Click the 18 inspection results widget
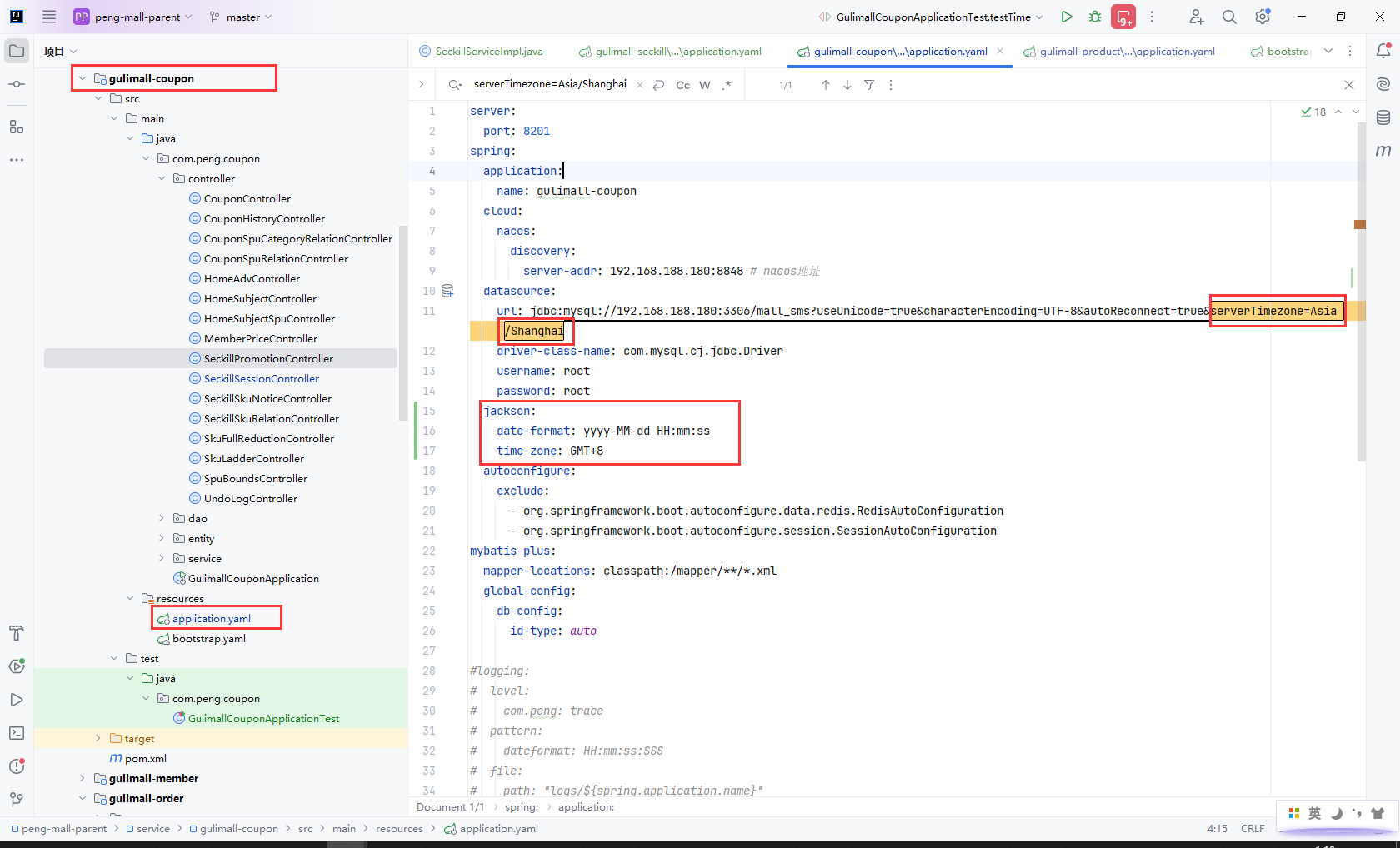The image size is (1400, 848). pyautogui.click(x=1314, y=112)
